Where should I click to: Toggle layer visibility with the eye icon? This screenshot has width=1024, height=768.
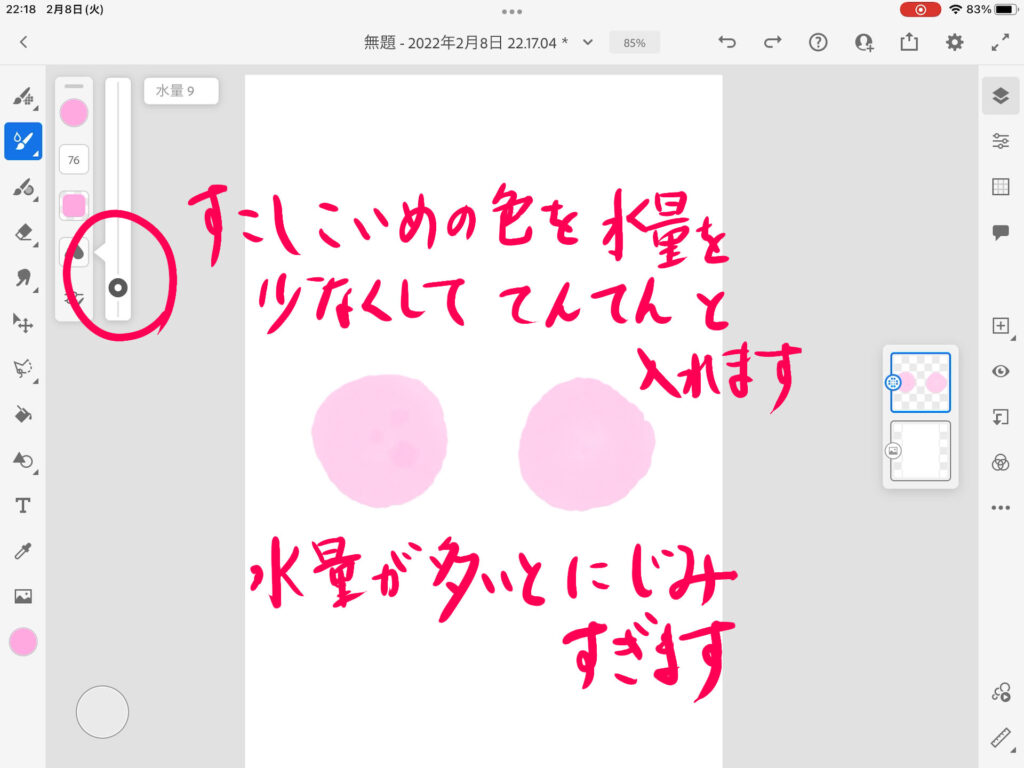click(x=1000, y=371)
